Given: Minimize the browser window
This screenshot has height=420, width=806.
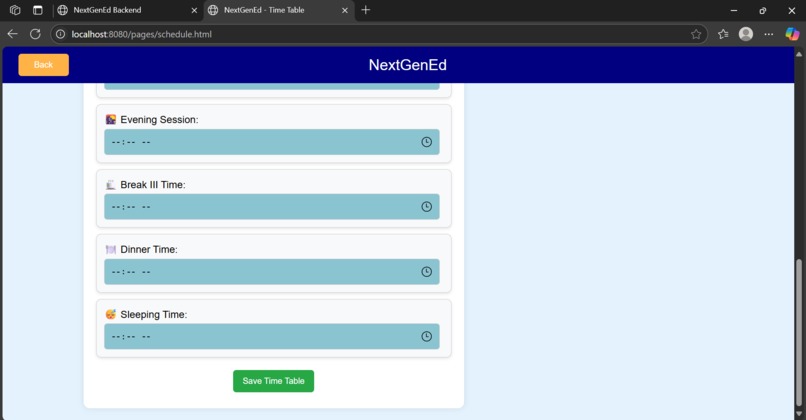Looking at the screenshot, I should point(734,10).
